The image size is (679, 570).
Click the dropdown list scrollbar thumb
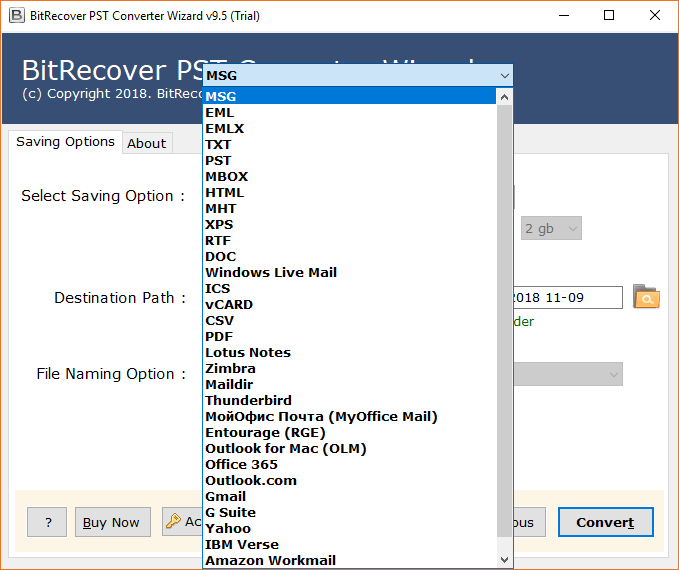504,321
